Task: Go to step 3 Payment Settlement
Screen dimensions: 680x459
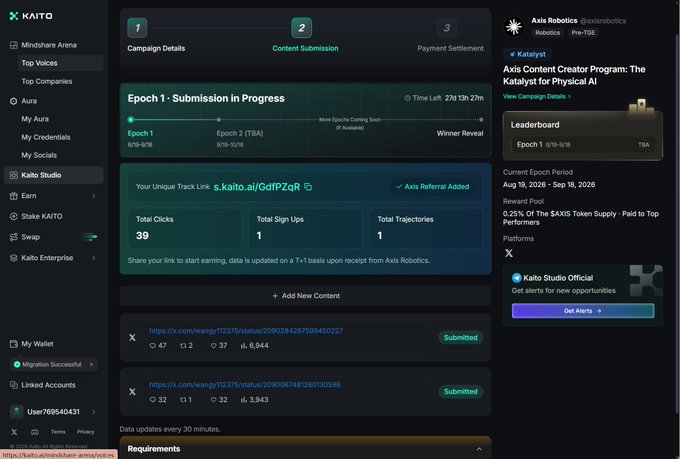Action: [x=446, y=28]
